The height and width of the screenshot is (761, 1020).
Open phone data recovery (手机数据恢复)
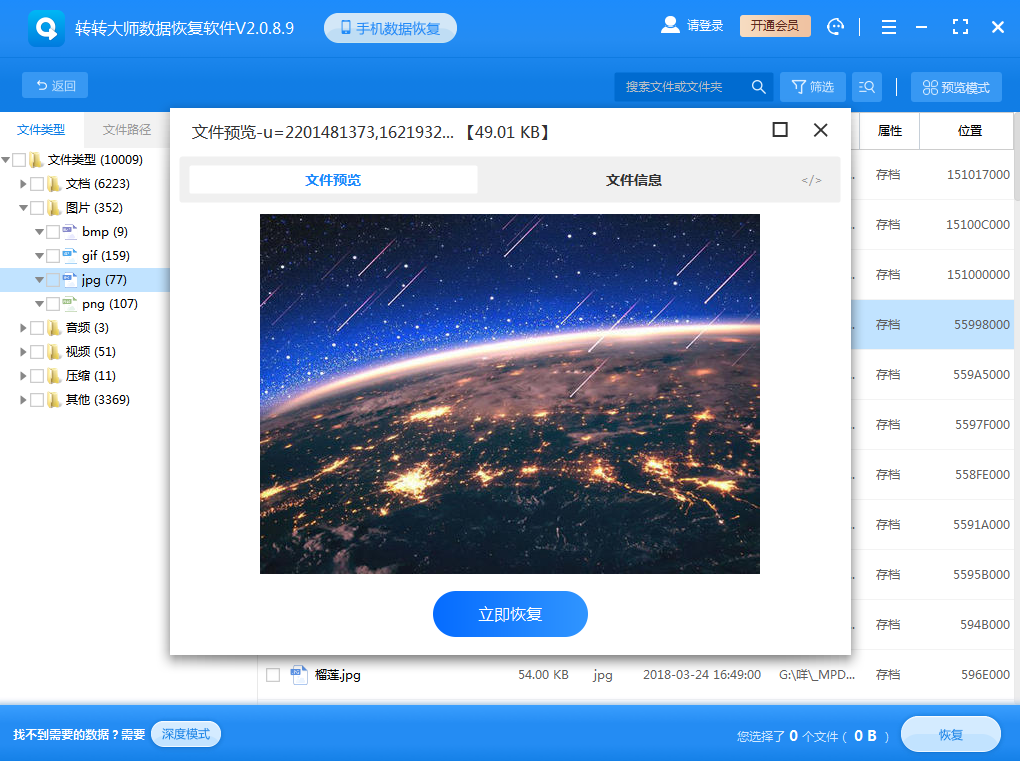[x=390, y=28]
